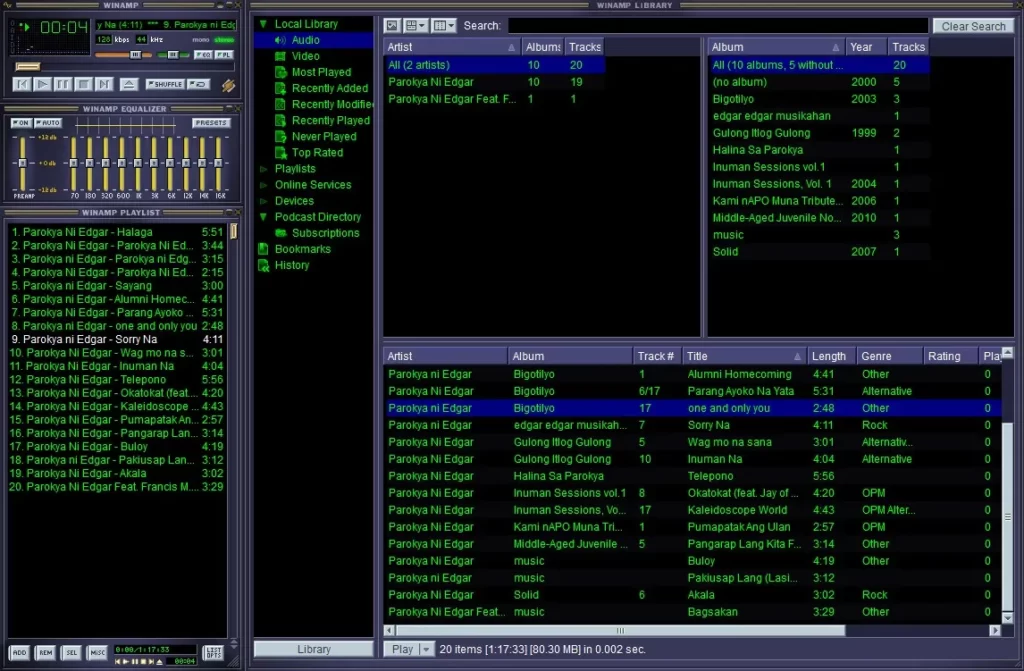
Task: Open playlist ADD menu
Action: (20, 652)
